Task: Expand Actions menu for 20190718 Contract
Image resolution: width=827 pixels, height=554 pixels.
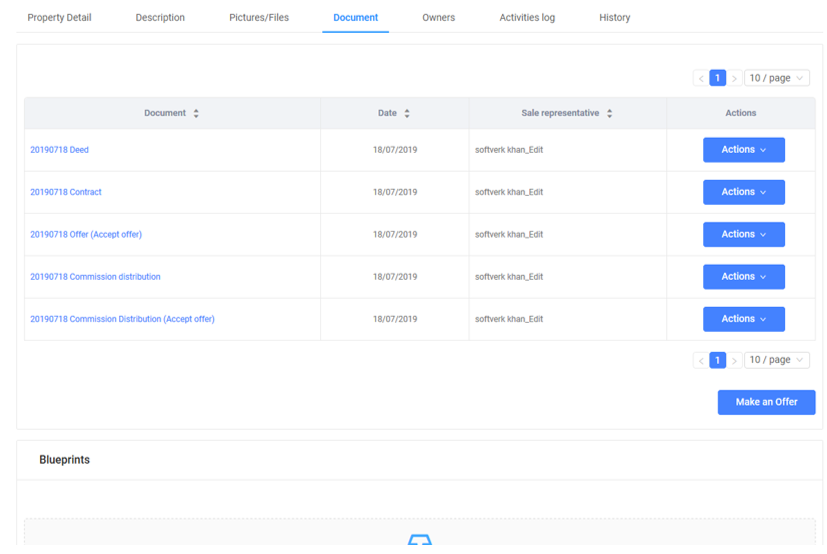Action: pos(743,192)
